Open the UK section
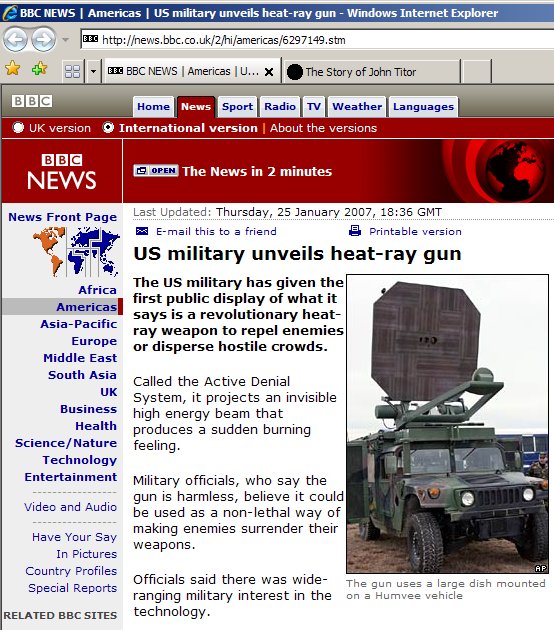554x630 pixels. (x=109, y=392)
